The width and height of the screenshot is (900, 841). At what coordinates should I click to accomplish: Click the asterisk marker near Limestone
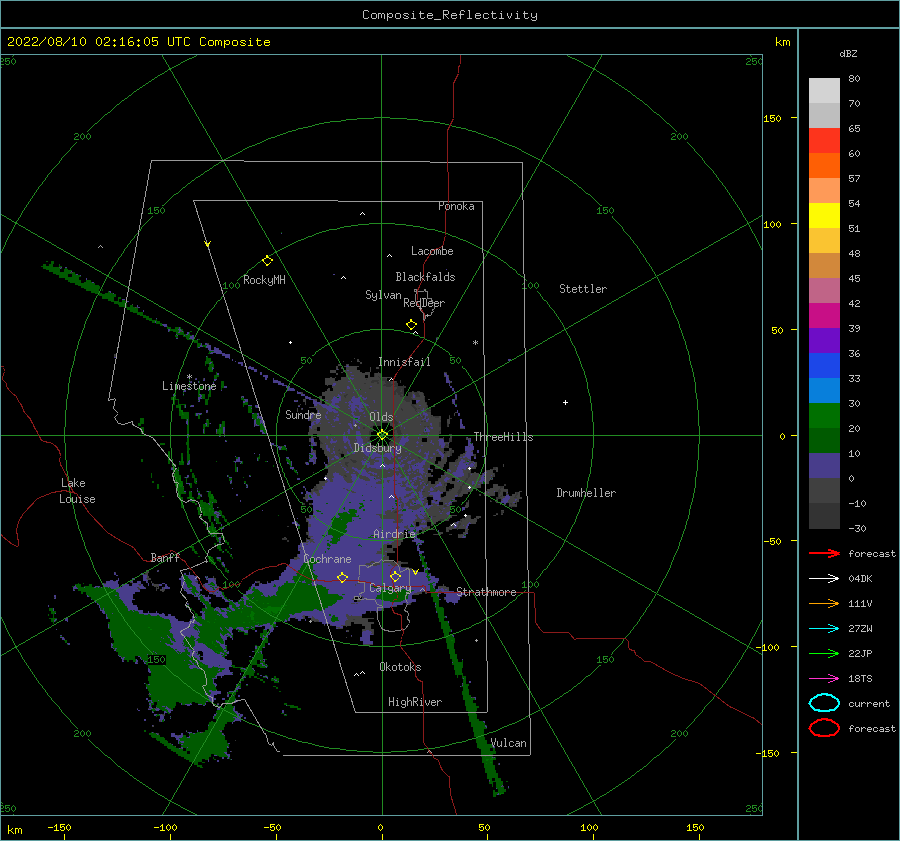[x=189, y=377]
